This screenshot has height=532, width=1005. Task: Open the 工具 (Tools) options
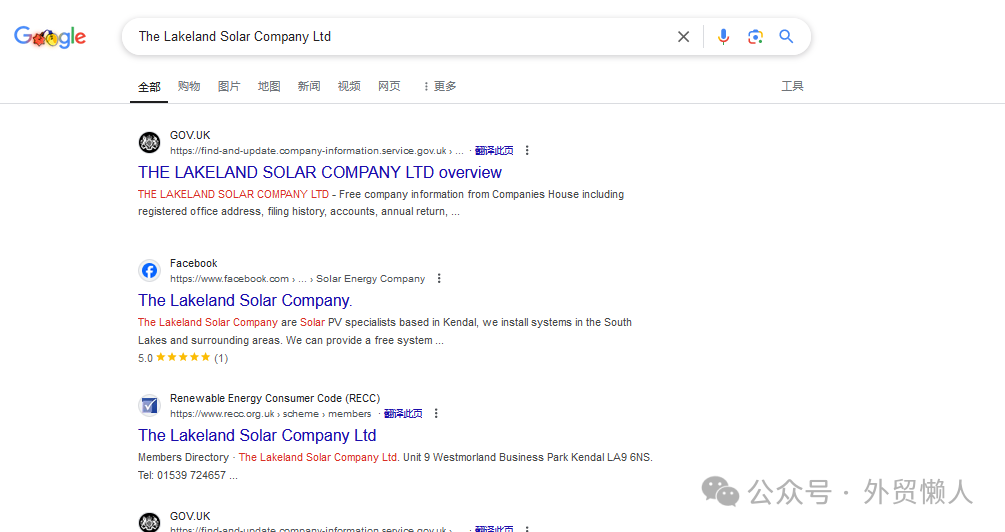point(792,86)
